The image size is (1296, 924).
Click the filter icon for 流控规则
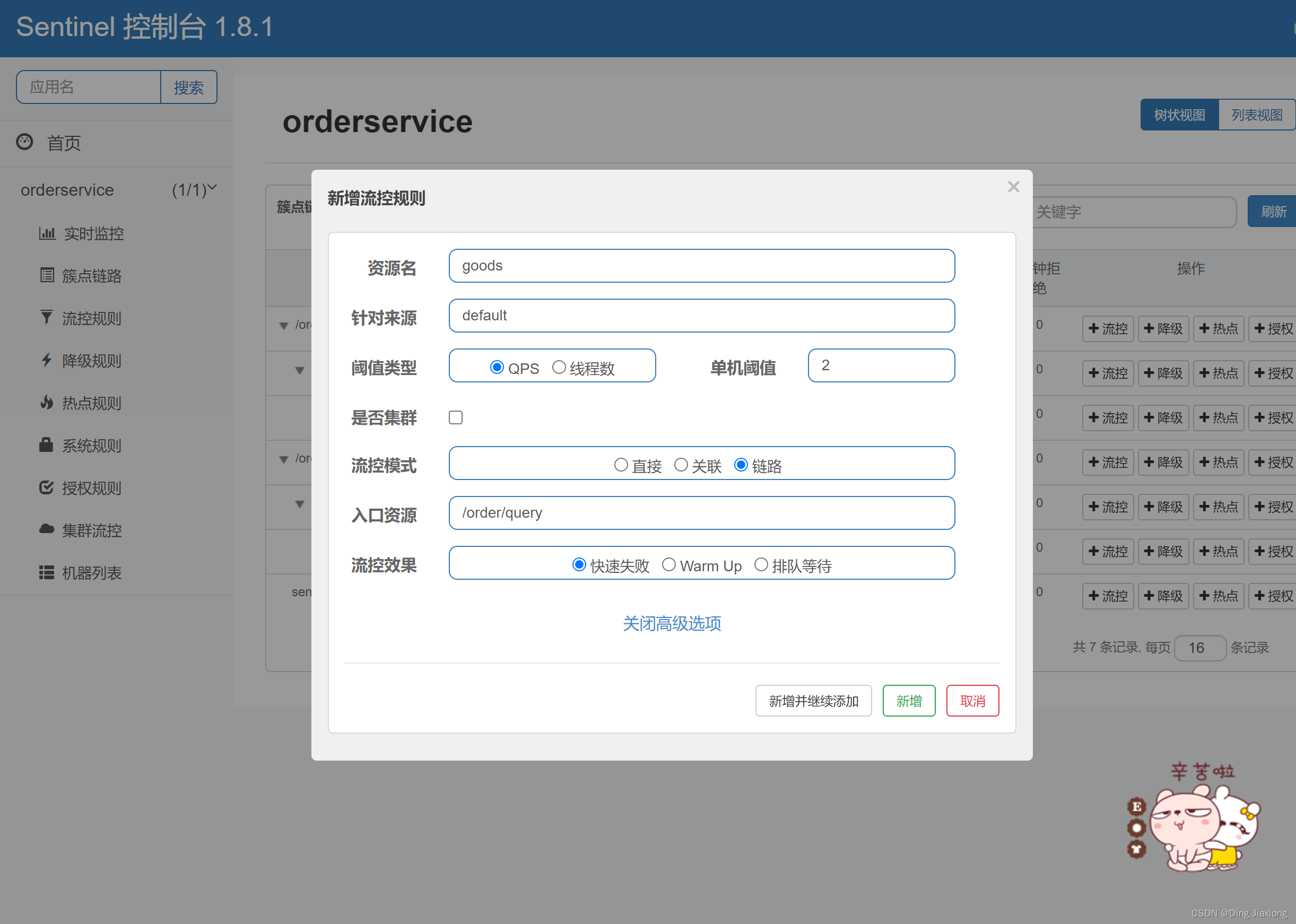coord(47,318)
